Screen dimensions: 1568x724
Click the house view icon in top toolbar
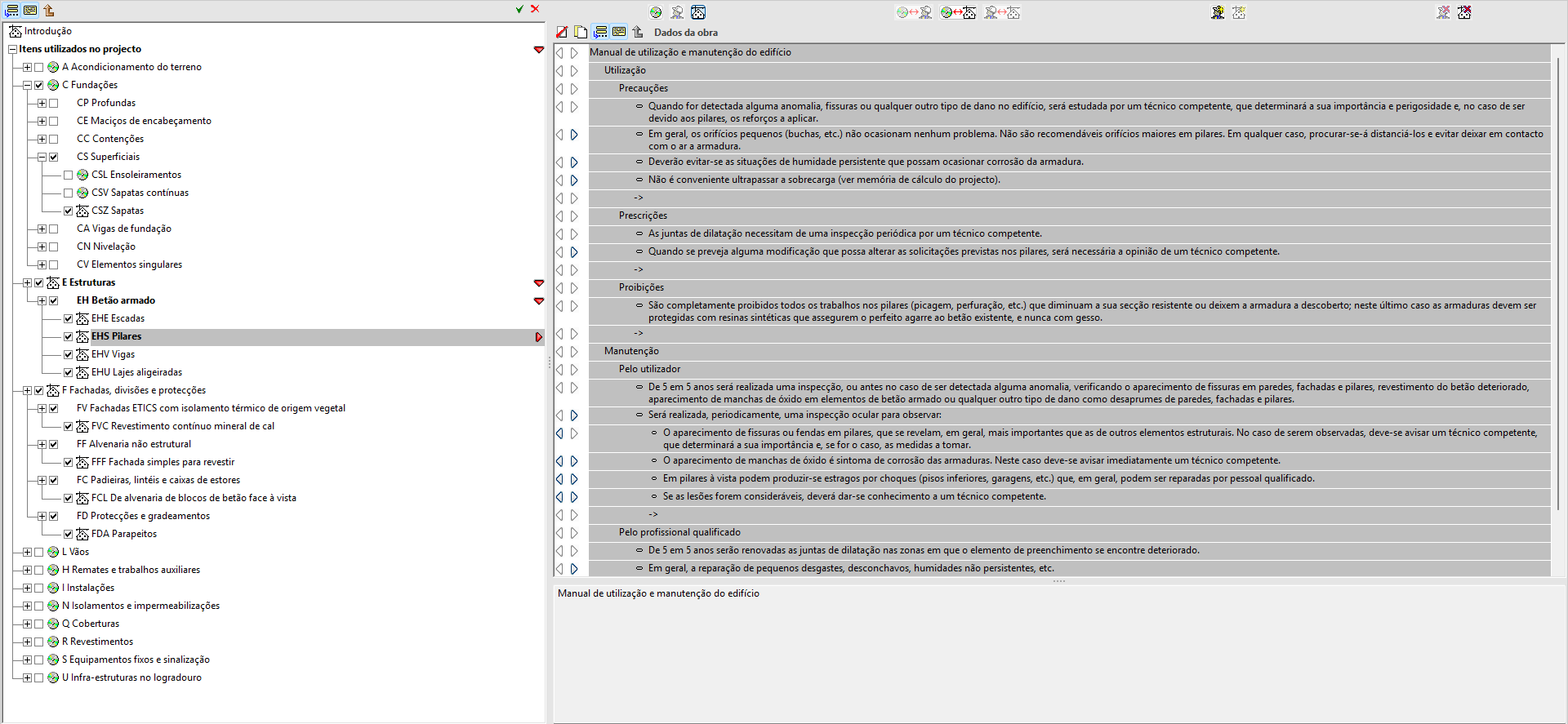pyautogui.click(x=698, y=12)
